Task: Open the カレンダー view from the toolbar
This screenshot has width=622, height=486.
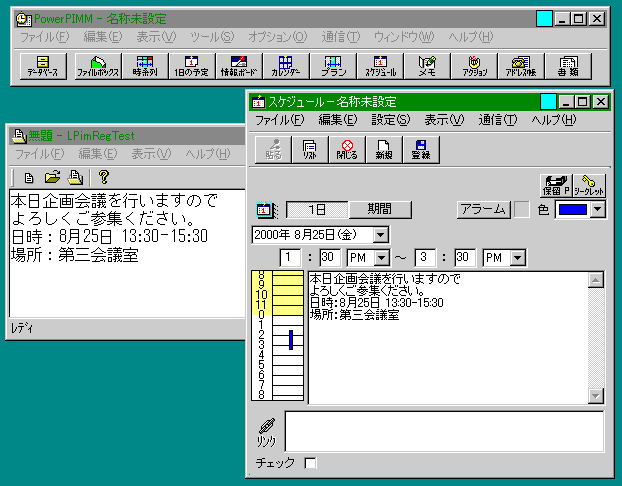Action: click(285, 66)
